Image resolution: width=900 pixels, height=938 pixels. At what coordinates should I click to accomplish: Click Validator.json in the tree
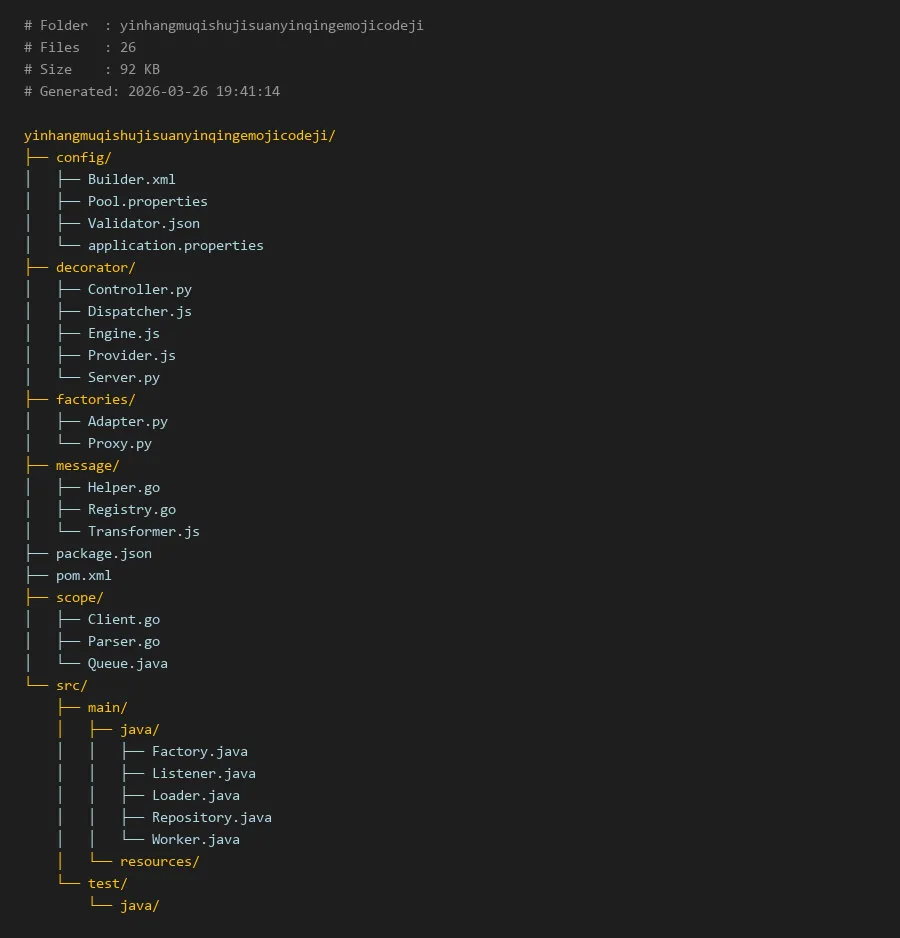tap(143, 223)
